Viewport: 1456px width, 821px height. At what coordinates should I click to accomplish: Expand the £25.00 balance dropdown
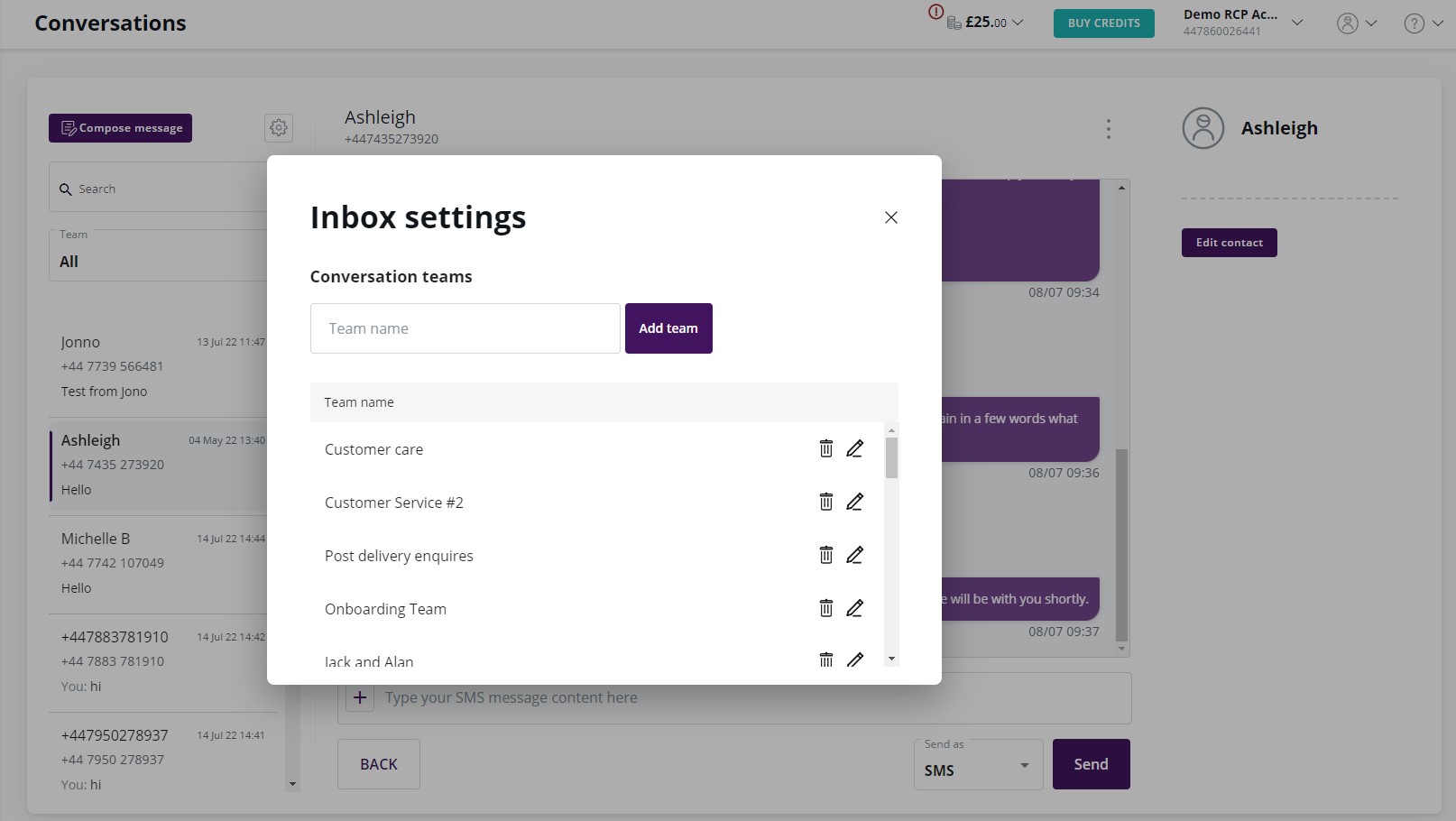[1018, 23]
